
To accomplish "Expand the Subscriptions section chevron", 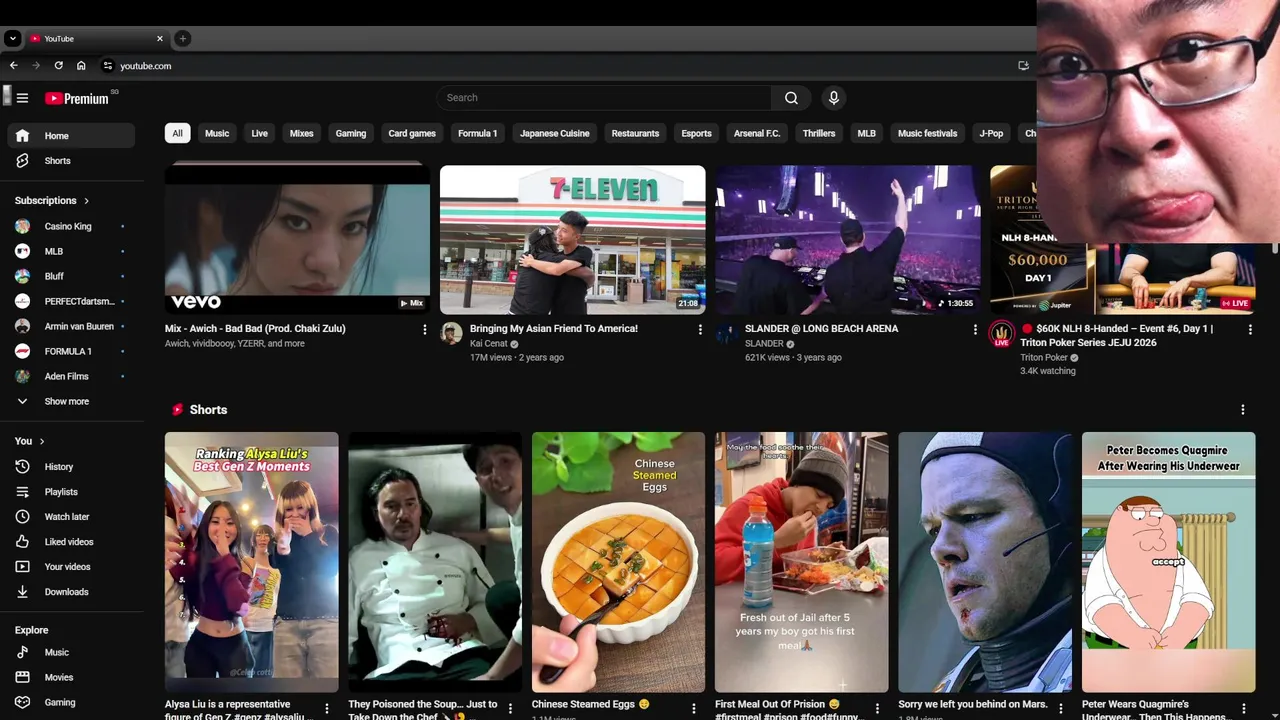I will click(86, 201).
